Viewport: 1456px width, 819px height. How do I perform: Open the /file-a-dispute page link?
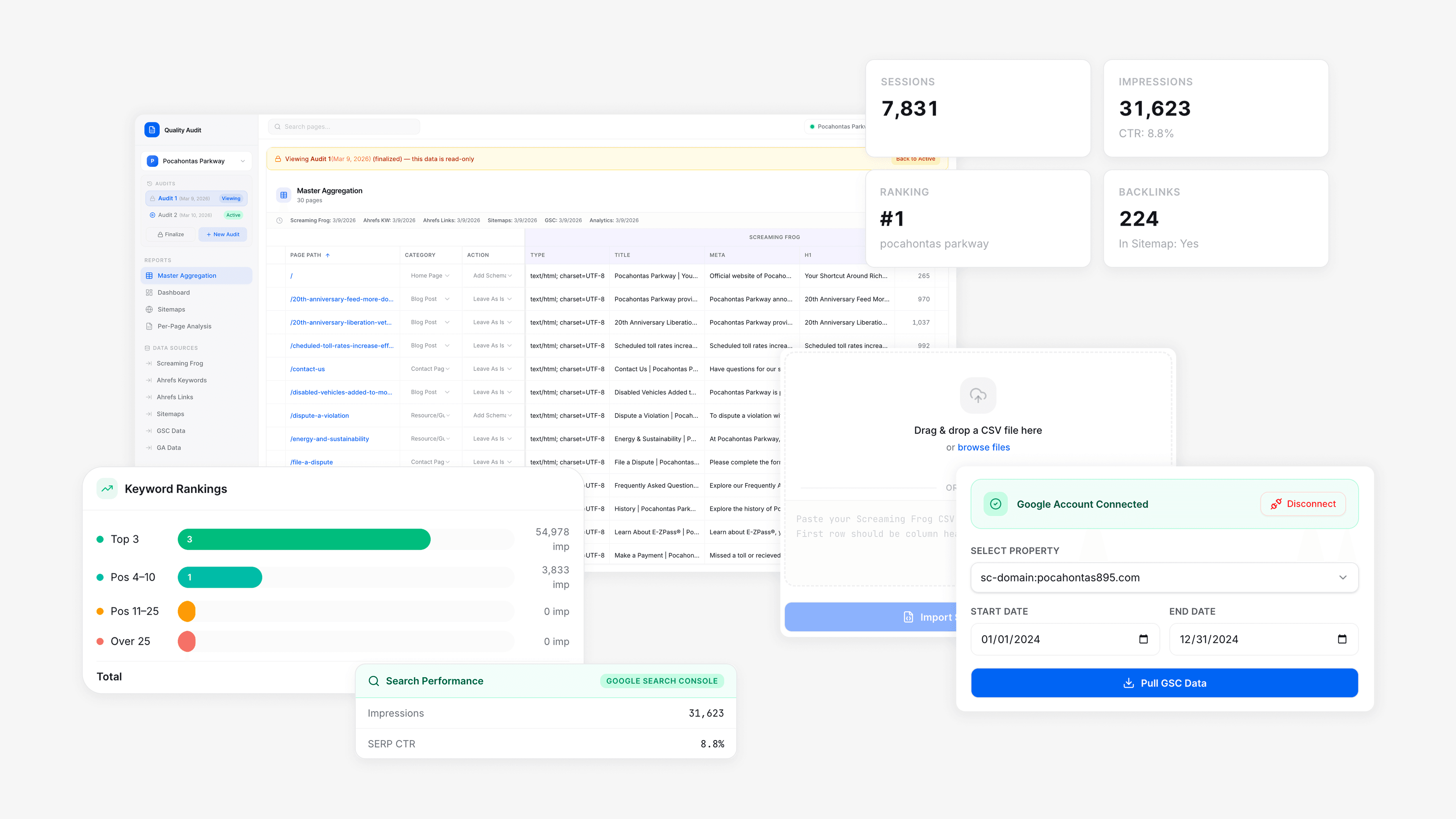point(311,462)
